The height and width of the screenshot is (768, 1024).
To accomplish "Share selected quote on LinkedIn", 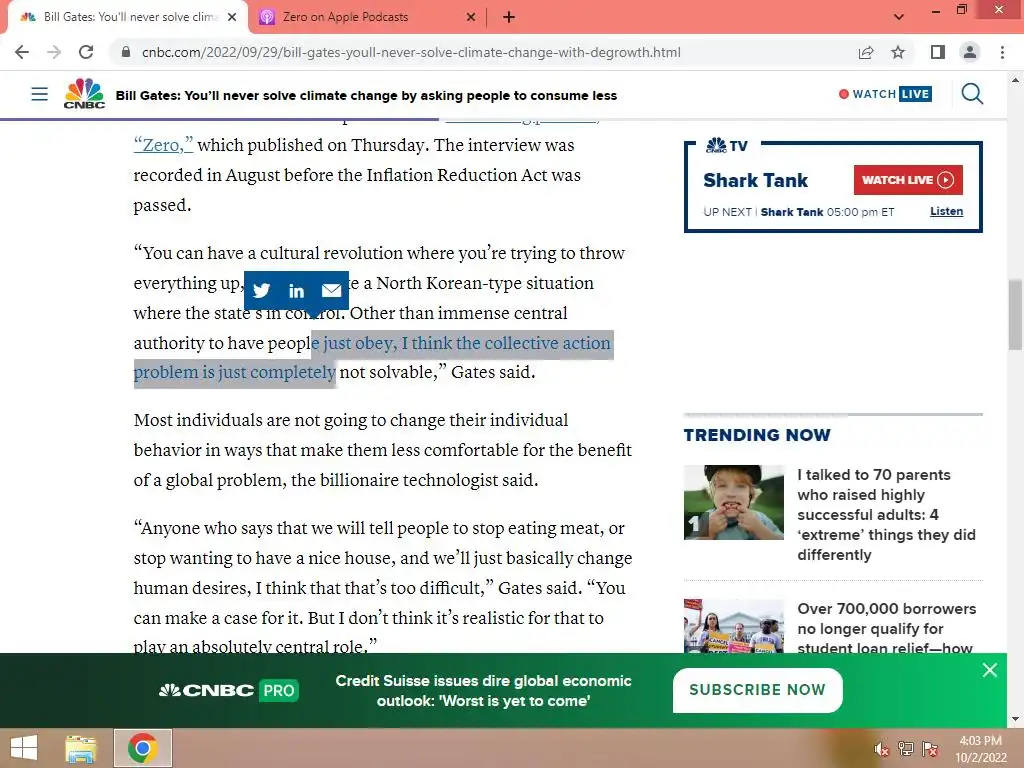I will pyautogui.click(x=296, y=290).
